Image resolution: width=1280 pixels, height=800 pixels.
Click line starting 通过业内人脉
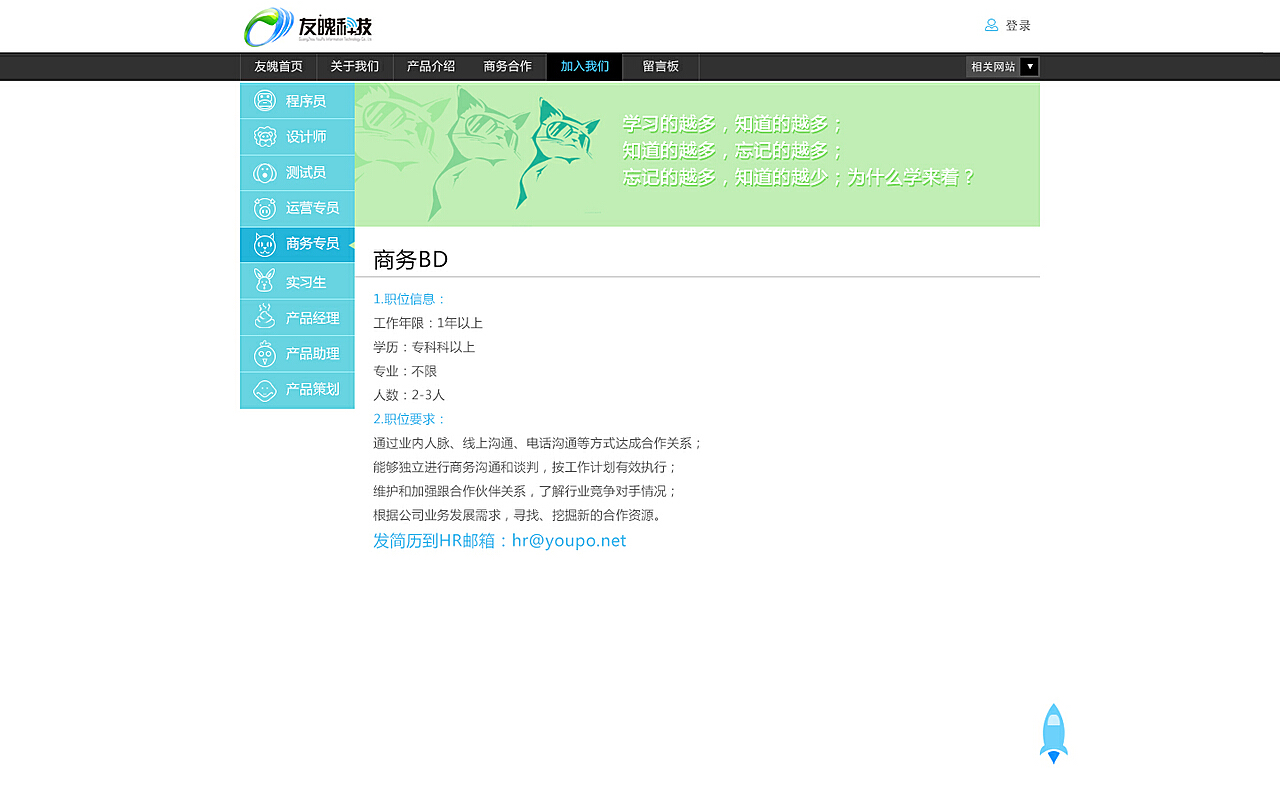(x=538, y=443)
